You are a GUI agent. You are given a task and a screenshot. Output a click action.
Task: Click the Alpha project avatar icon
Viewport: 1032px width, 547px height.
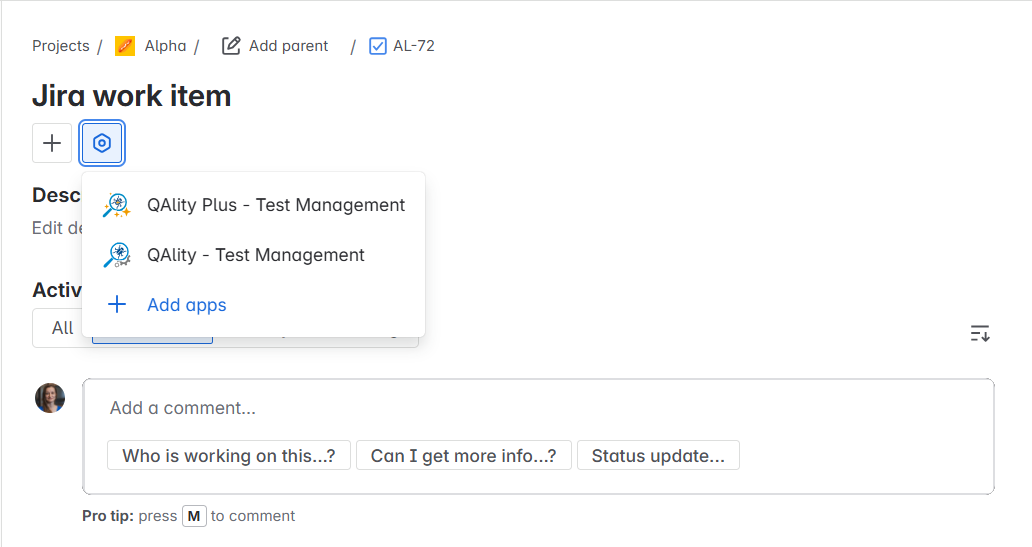tap(125, 46)
